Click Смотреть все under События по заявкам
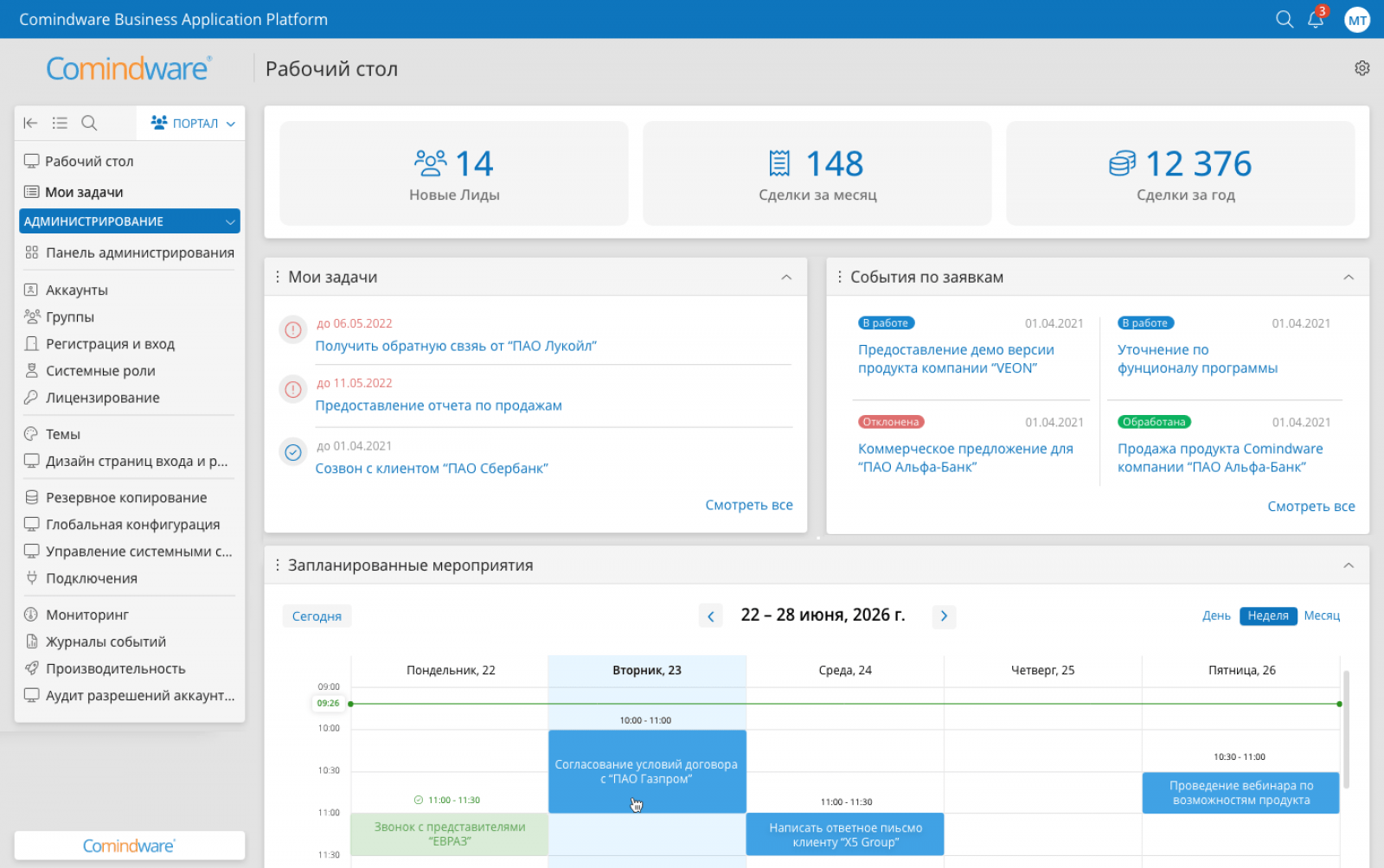This screenshot has width=1384, height=868. [1310, 507]
